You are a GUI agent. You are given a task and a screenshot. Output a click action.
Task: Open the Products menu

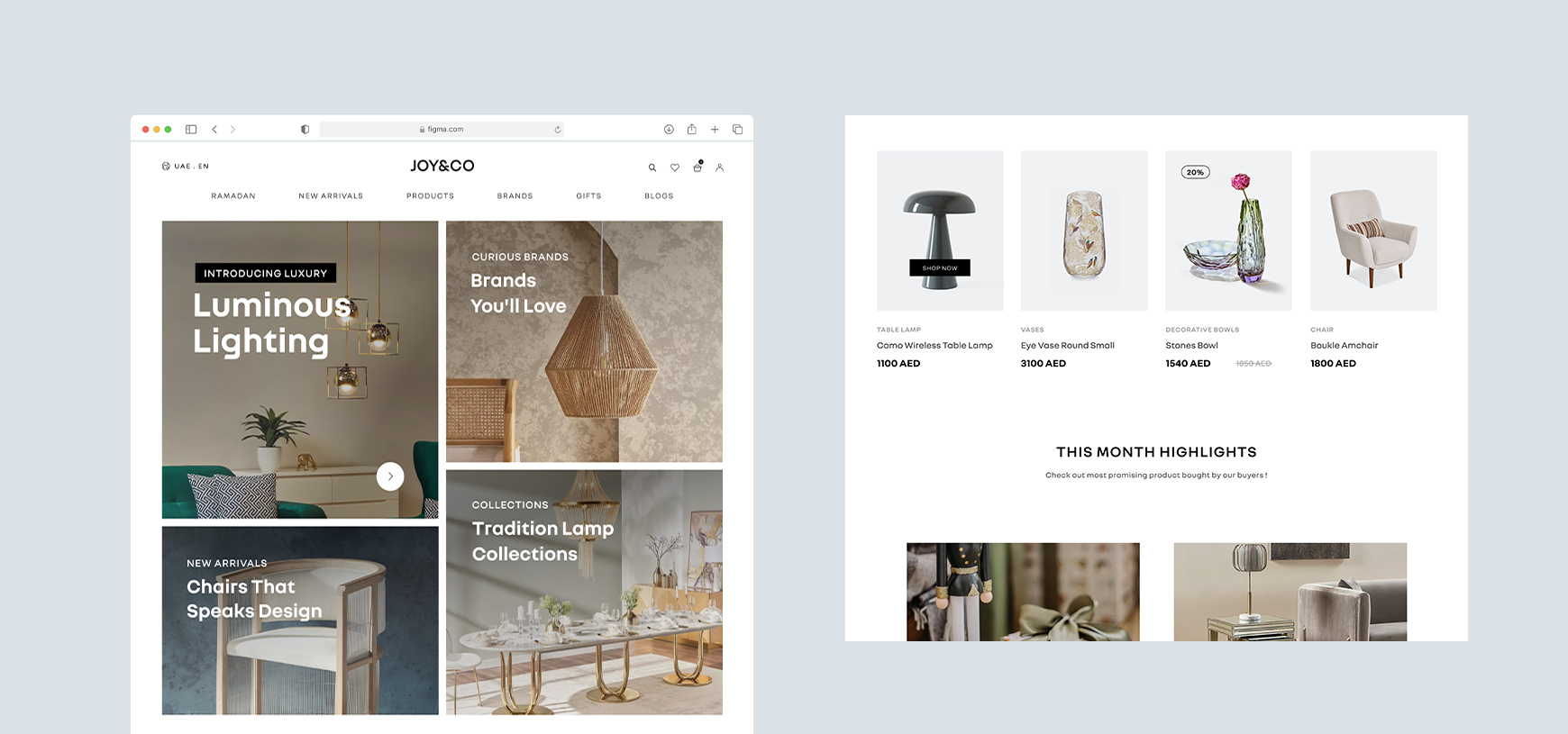click(430, 196)
